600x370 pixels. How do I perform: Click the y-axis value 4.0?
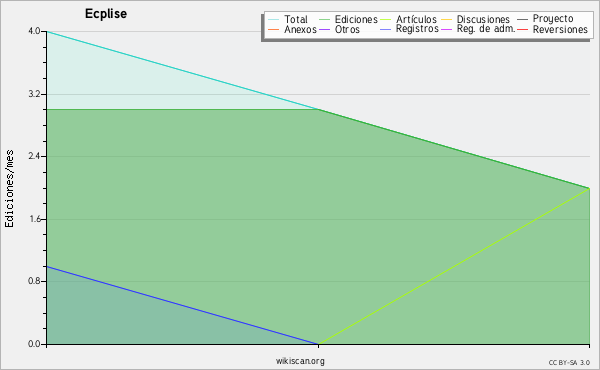pyautogui.click(x=34, y=31)
